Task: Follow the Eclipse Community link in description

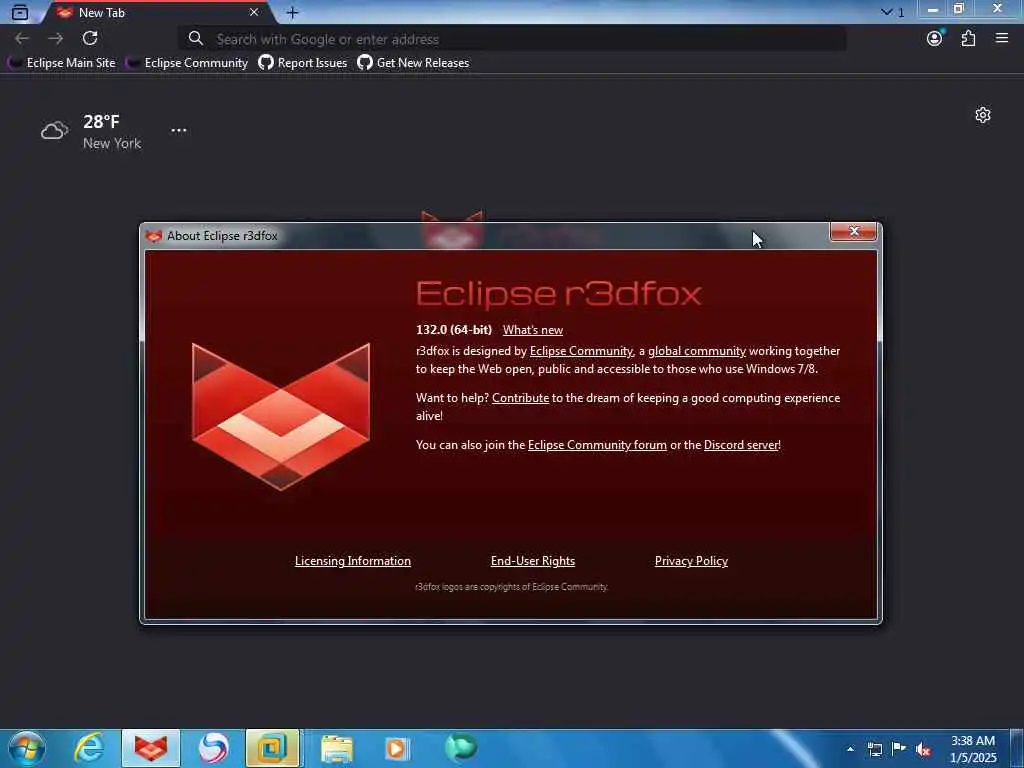Action: [581, 351]
